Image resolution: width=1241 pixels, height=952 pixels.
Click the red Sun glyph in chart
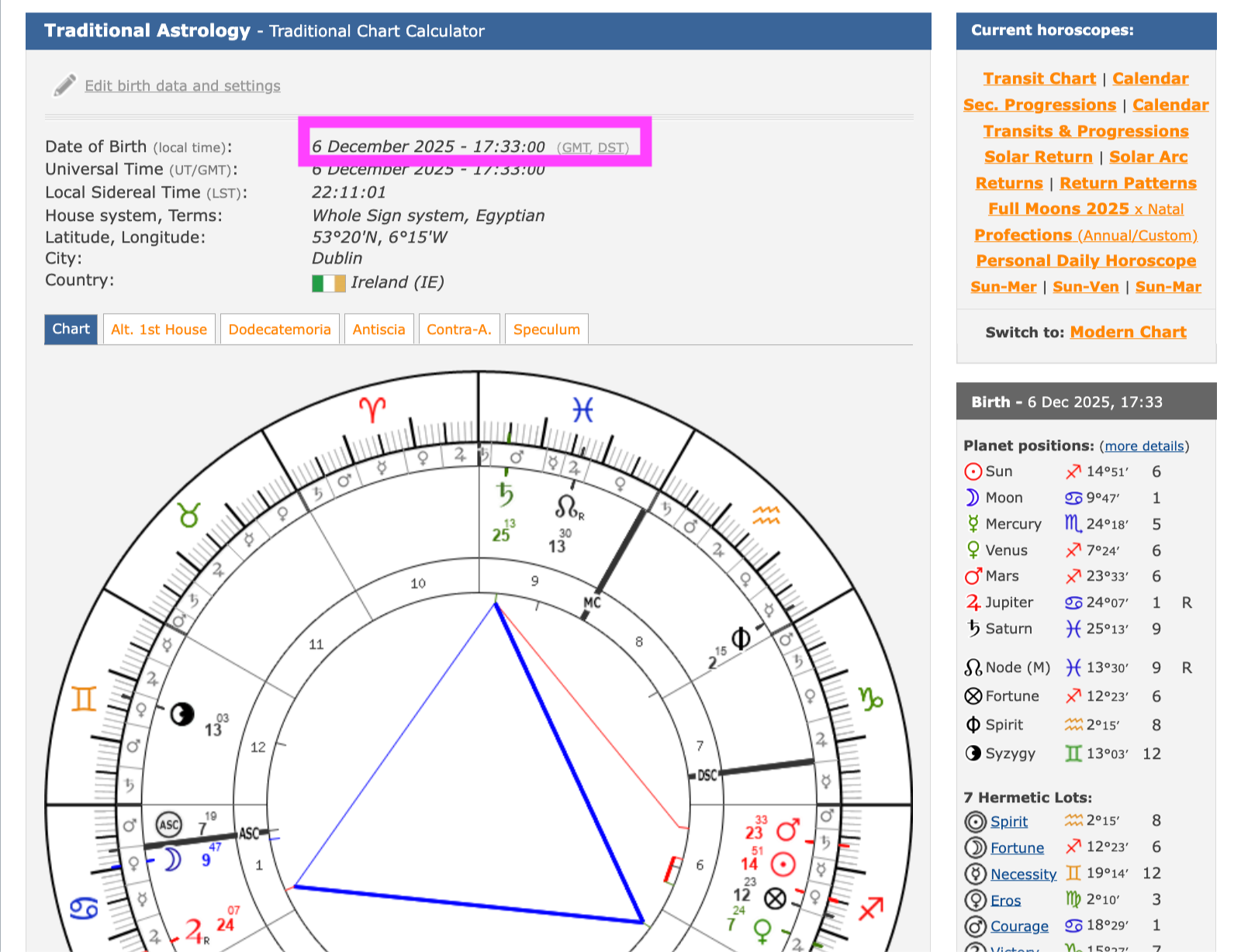pyautogui.click(x=783, y=864)
